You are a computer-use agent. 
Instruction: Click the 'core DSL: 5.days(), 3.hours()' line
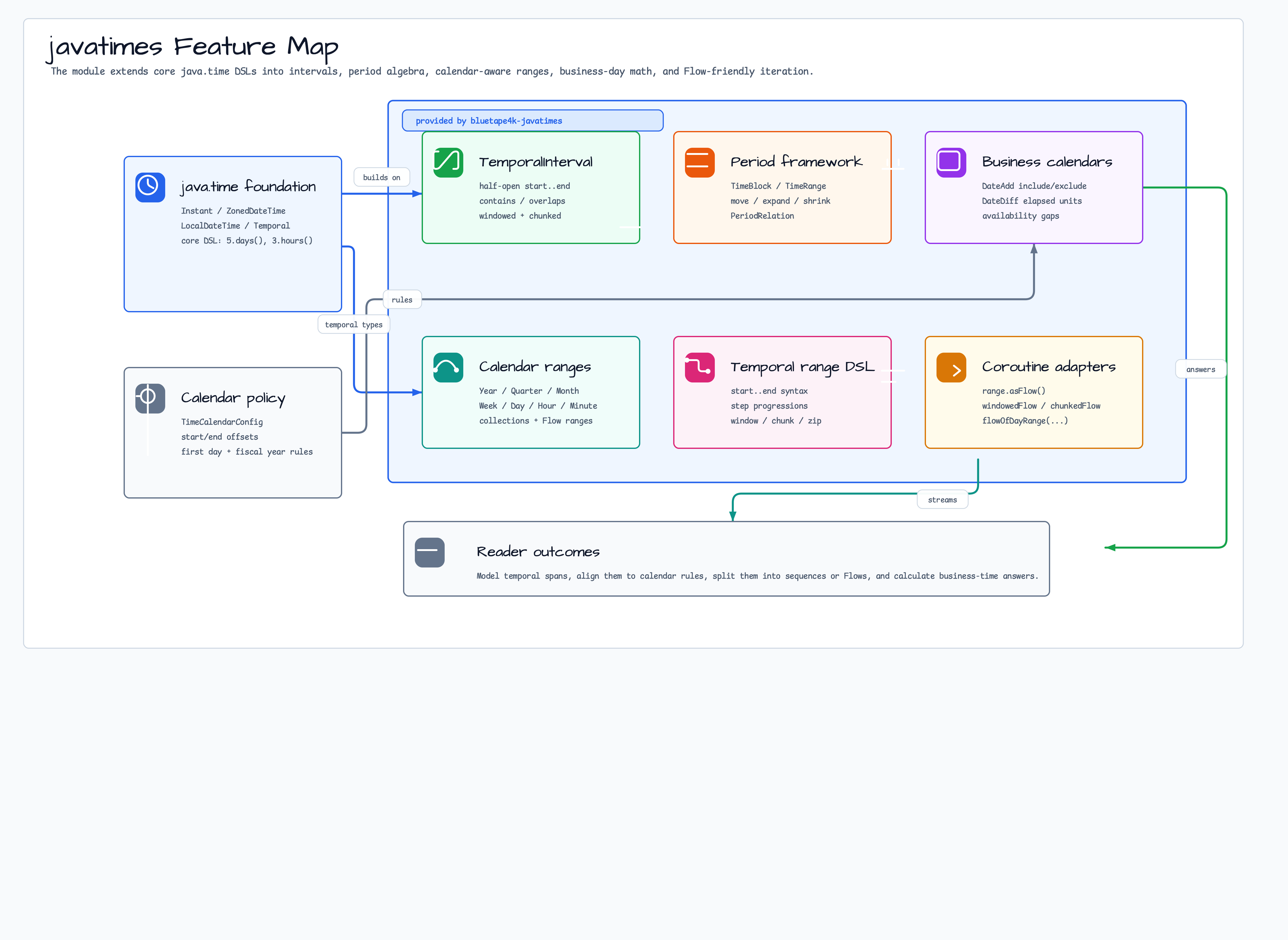coord(247,241)
